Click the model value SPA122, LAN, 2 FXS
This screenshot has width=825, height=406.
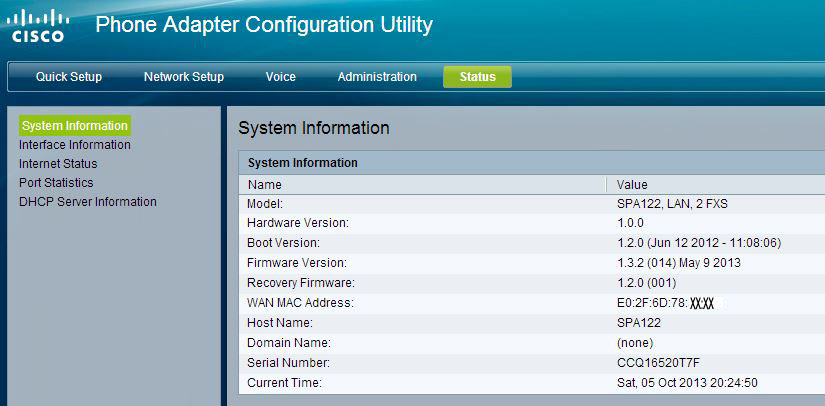(678, 204)
